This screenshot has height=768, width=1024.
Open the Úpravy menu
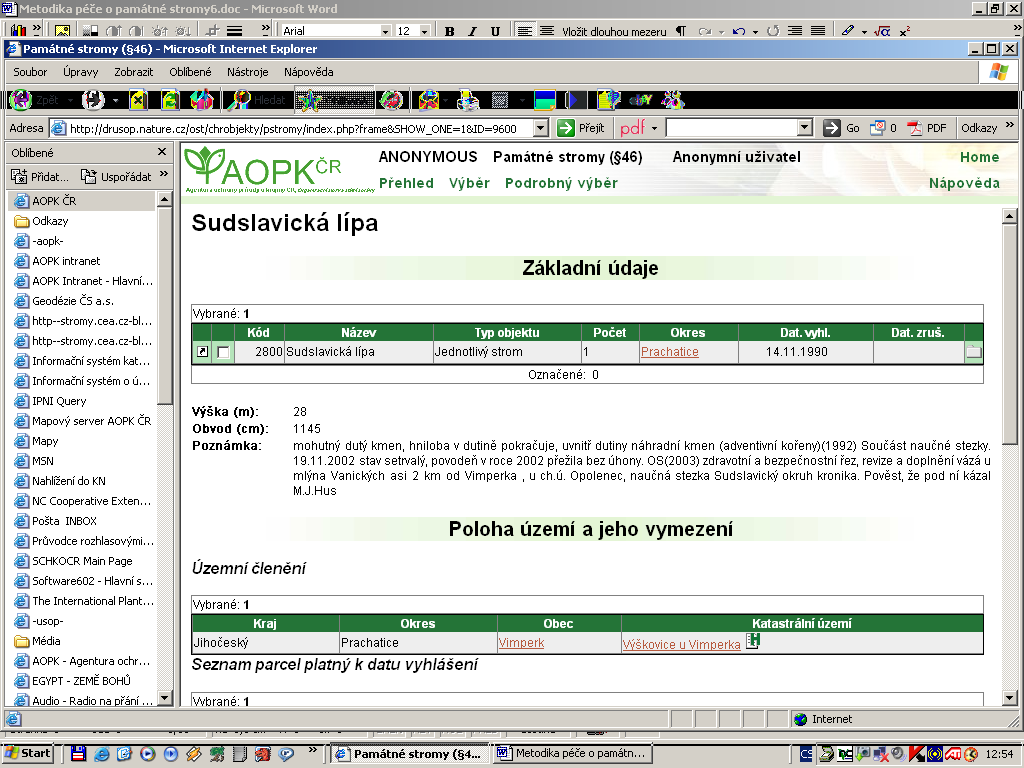tap(80, 72)
